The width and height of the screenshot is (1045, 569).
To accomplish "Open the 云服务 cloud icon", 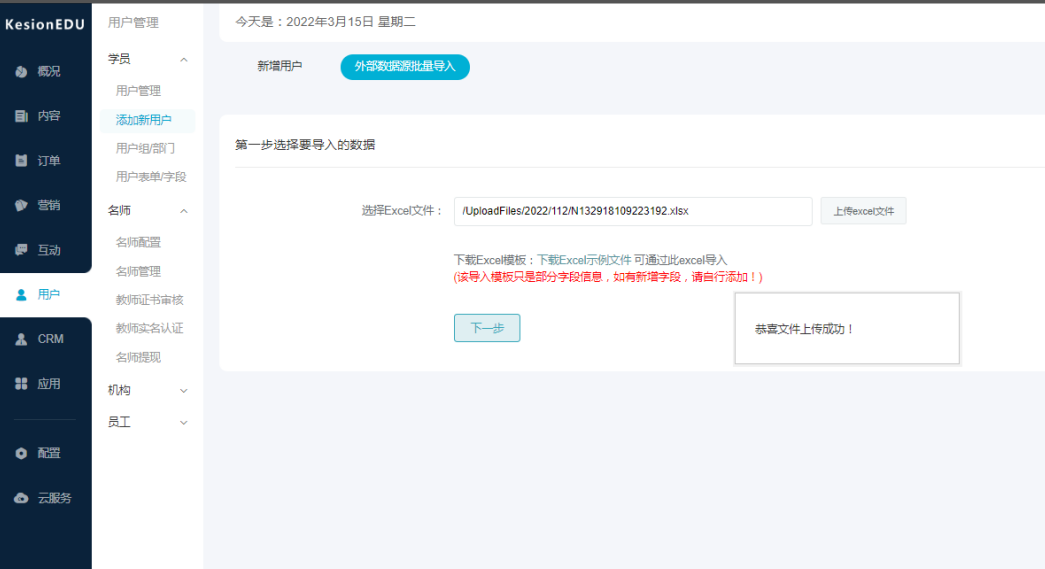I will 21,498.
